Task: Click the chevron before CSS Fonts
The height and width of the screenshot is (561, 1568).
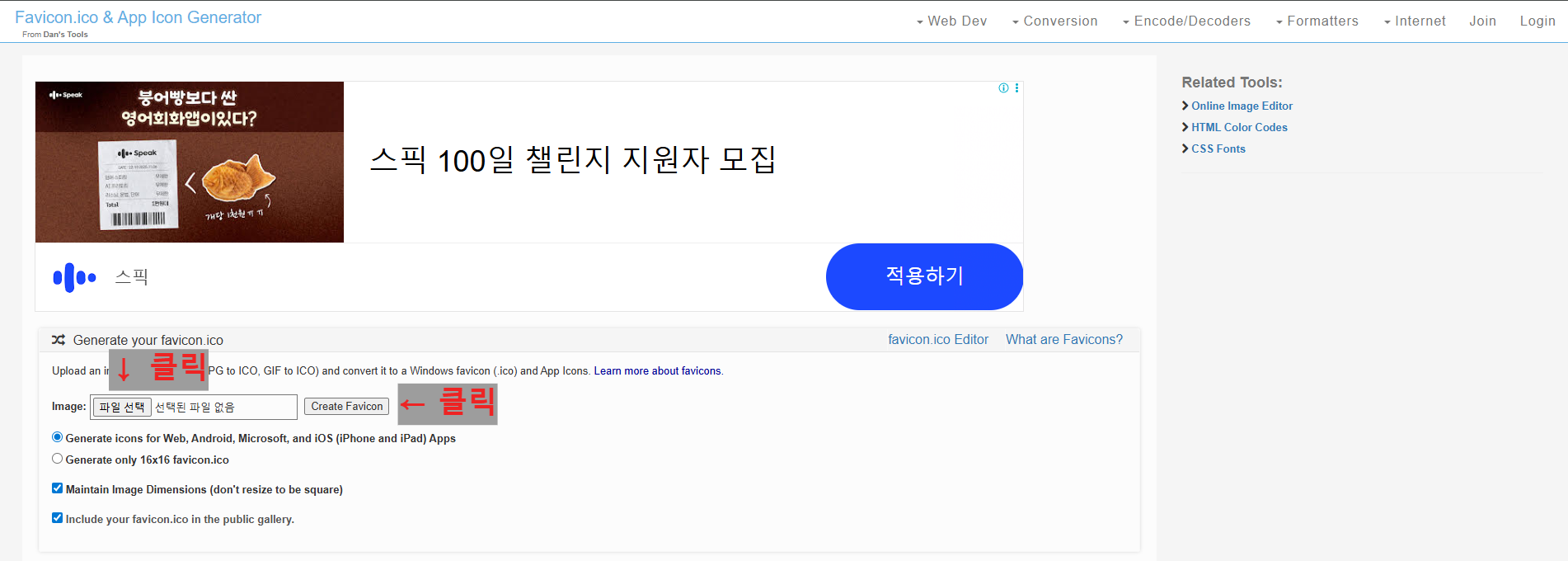Action: point(1185,148)
